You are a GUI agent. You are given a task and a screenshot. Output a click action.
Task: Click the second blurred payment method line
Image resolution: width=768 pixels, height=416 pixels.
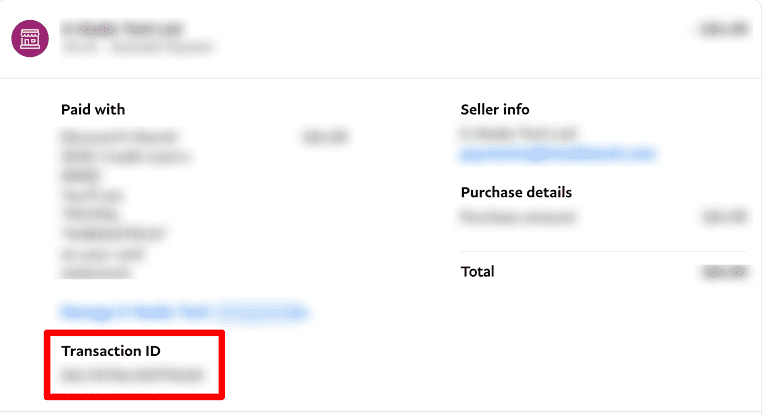click(x=126, y=156)
